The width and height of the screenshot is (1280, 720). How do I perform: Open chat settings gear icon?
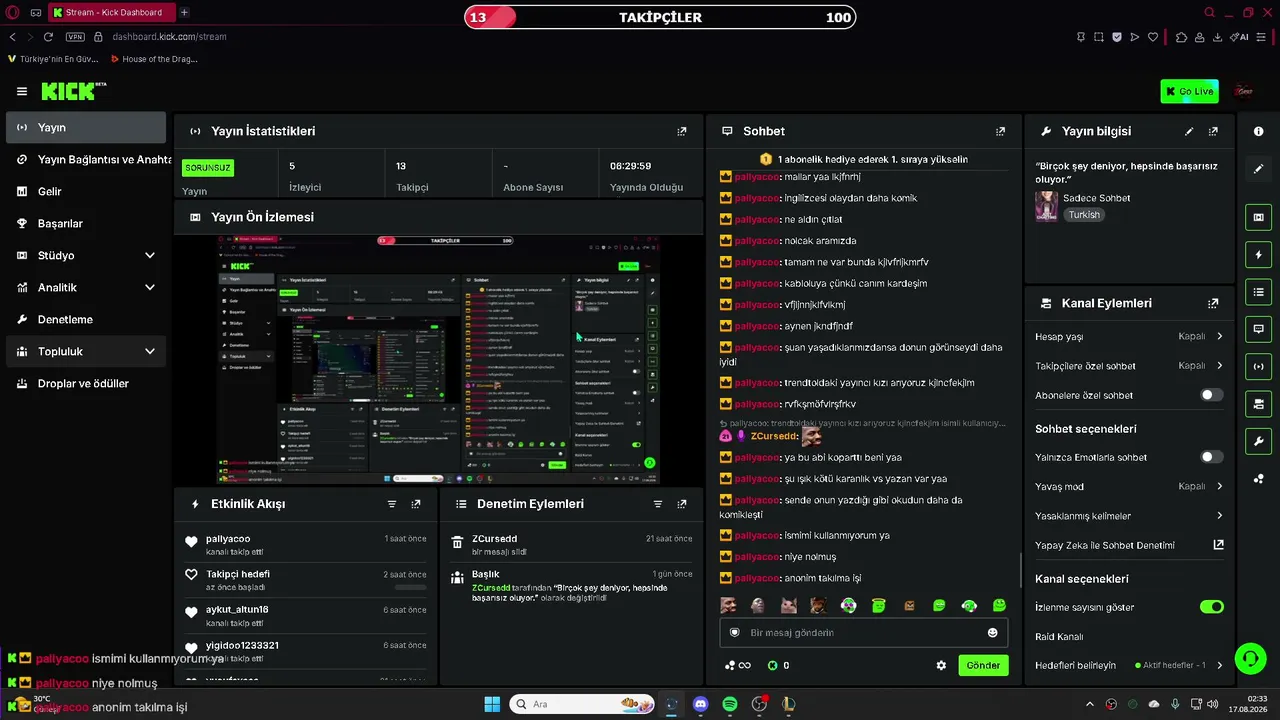pyautogui.click(x=941, y=665)
